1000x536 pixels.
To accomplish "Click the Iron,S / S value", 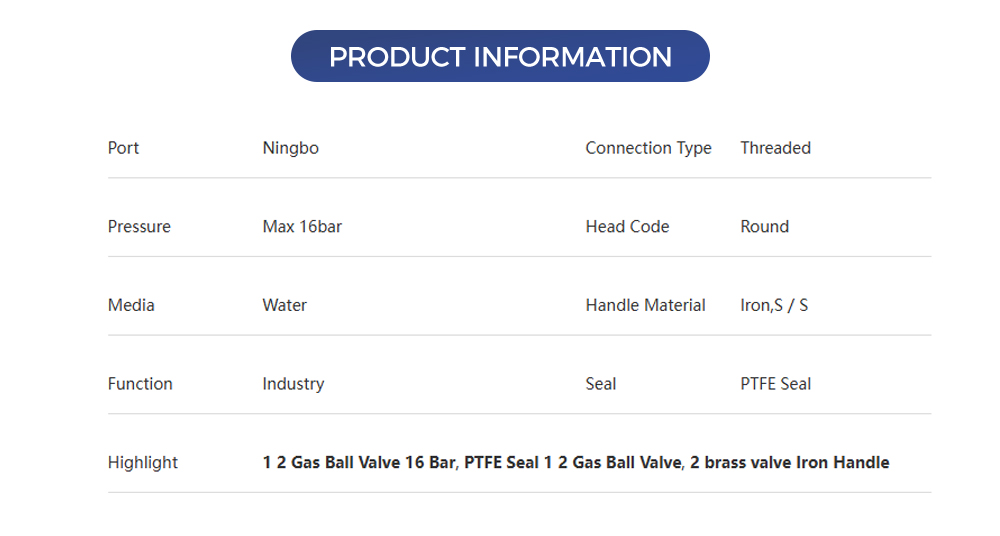I will coord(774,305).
